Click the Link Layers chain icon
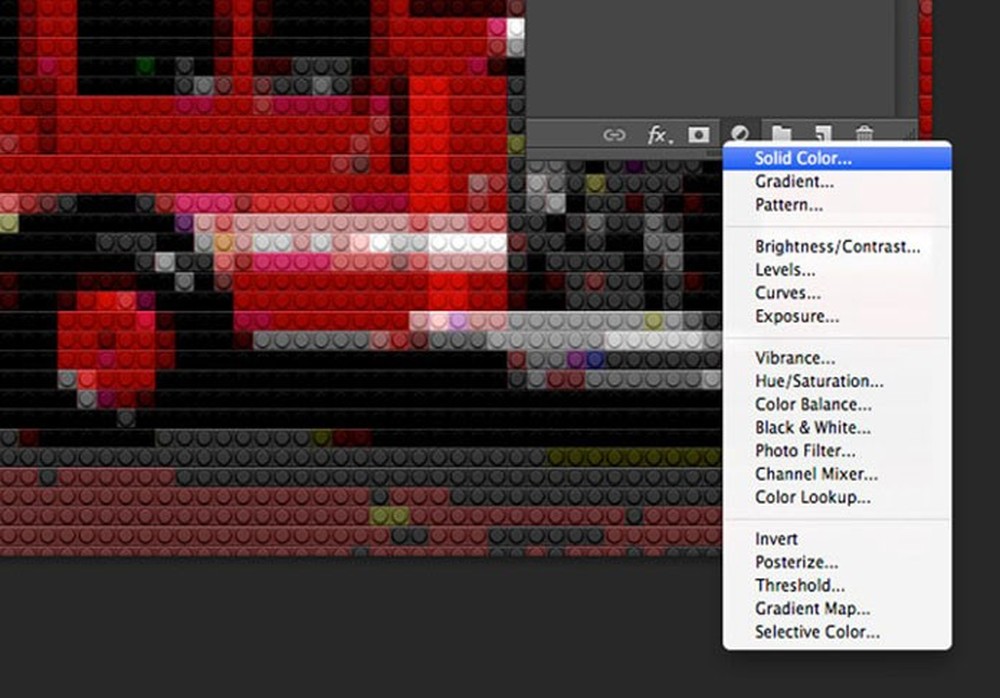 [x=616, y=133]
